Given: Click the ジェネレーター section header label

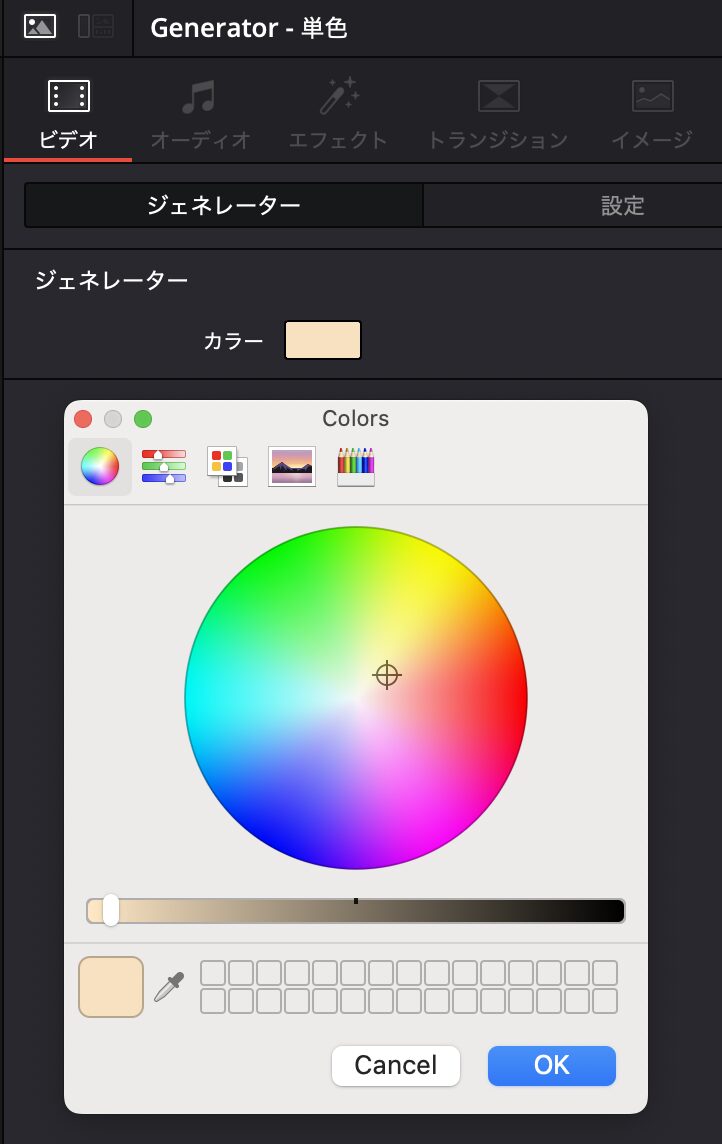Looking at the screenshot, I should coord(112,280).
